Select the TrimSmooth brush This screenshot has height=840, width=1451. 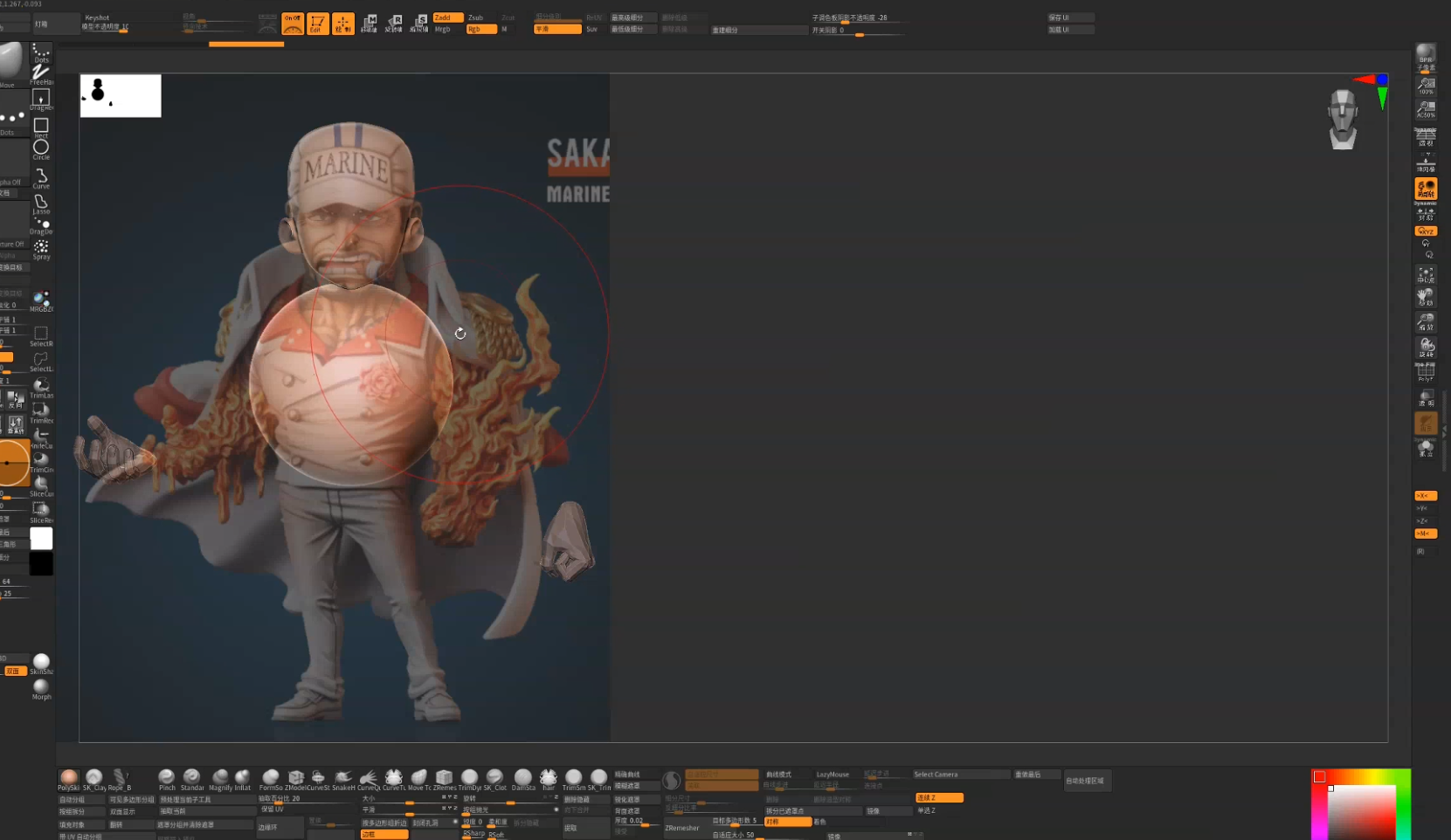[574, 779]
